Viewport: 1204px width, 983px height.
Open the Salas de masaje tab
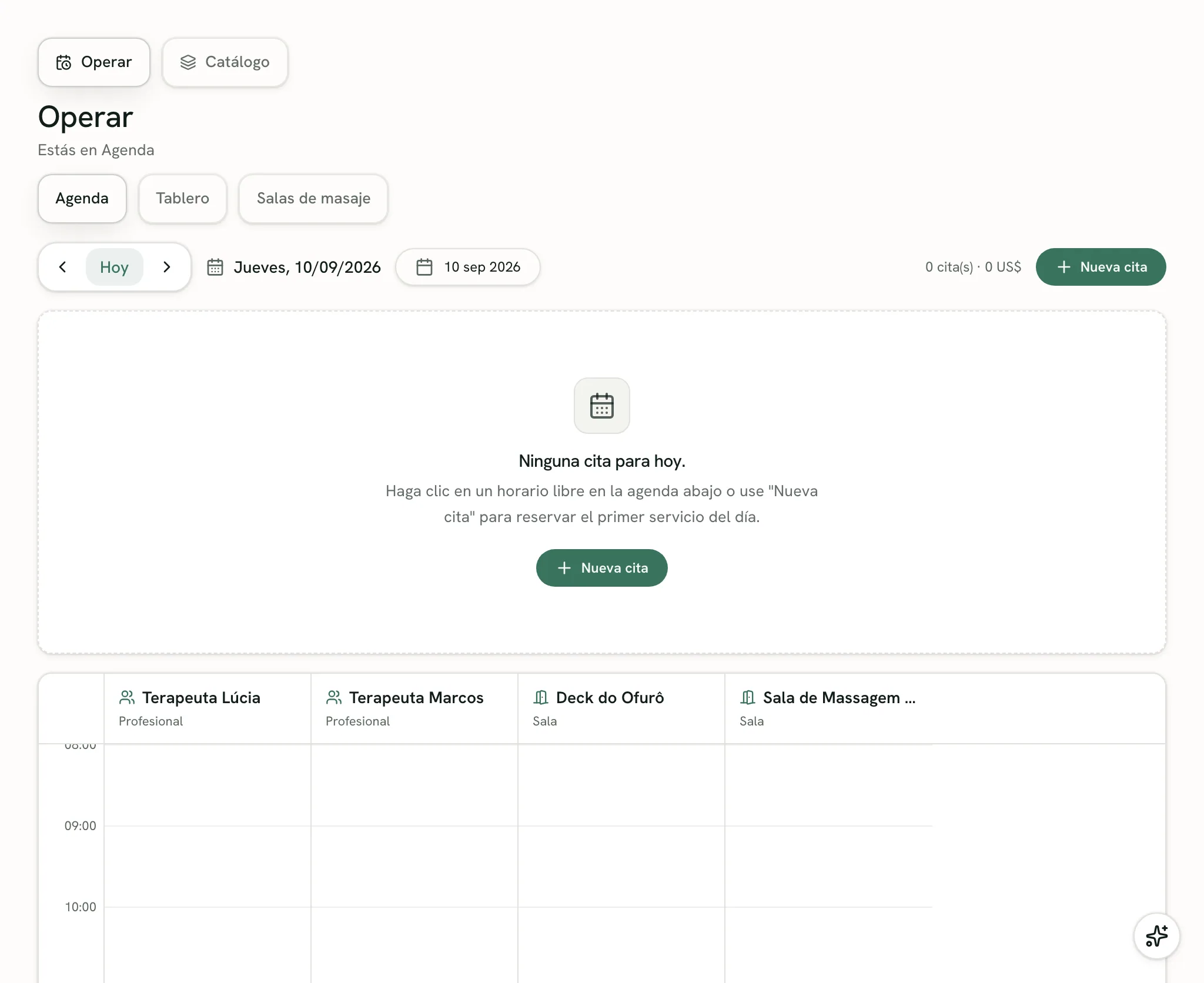(313, 198)
